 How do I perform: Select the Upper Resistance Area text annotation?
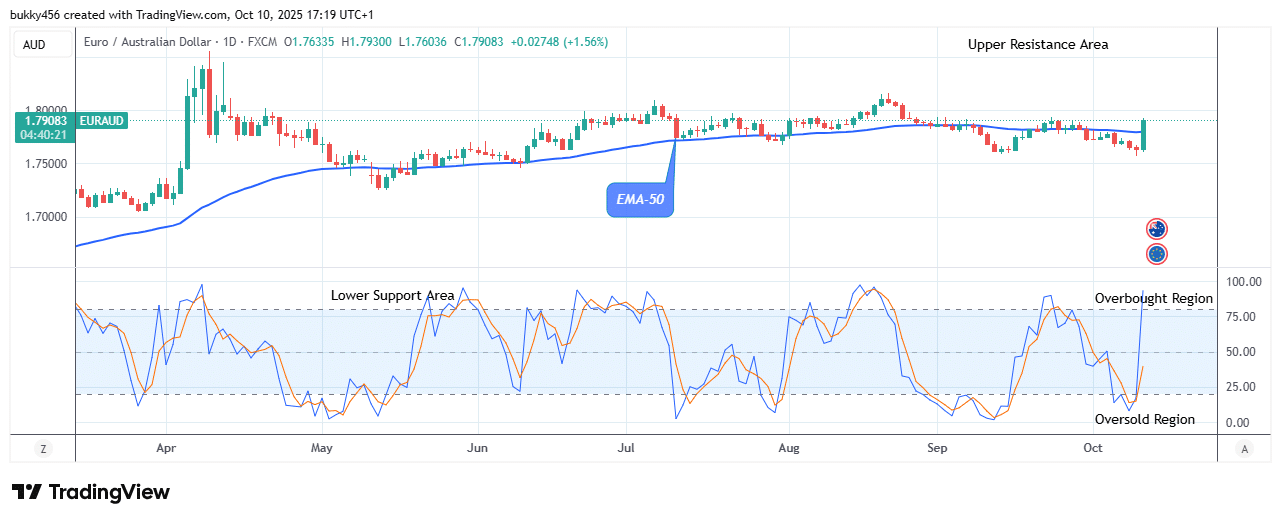tap(1037, 44)
